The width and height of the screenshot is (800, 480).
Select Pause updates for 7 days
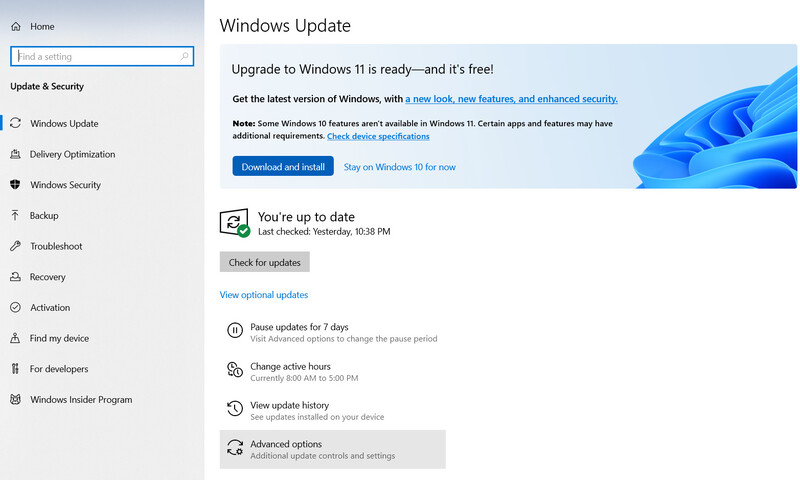pyautogui.click(x=333, y=332)
